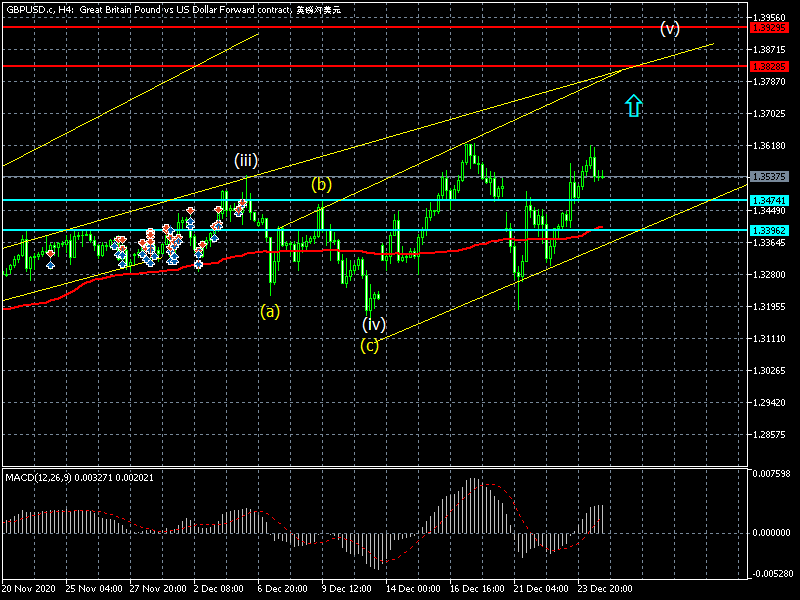
Task: Select the white (iv) wave label
Action: (x=374, y=324)
